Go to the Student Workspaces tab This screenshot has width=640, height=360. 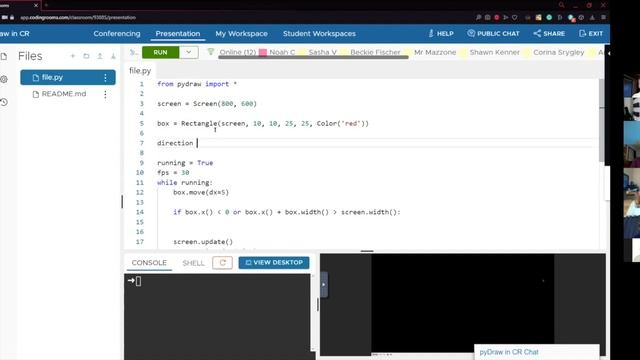click(319, 33)
